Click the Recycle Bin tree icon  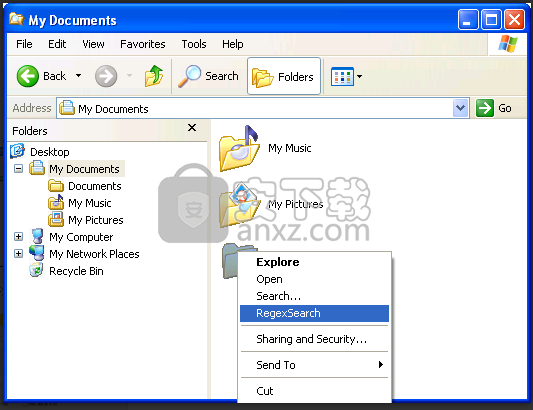click(36, 270)
